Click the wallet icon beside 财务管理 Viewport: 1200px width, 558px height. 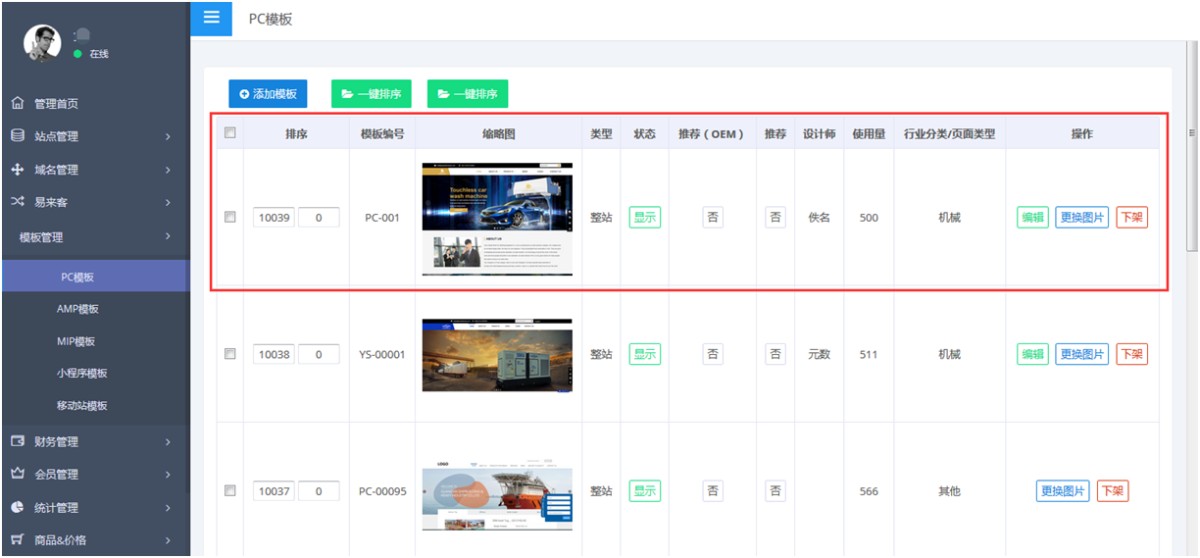[x=17, y=441]
